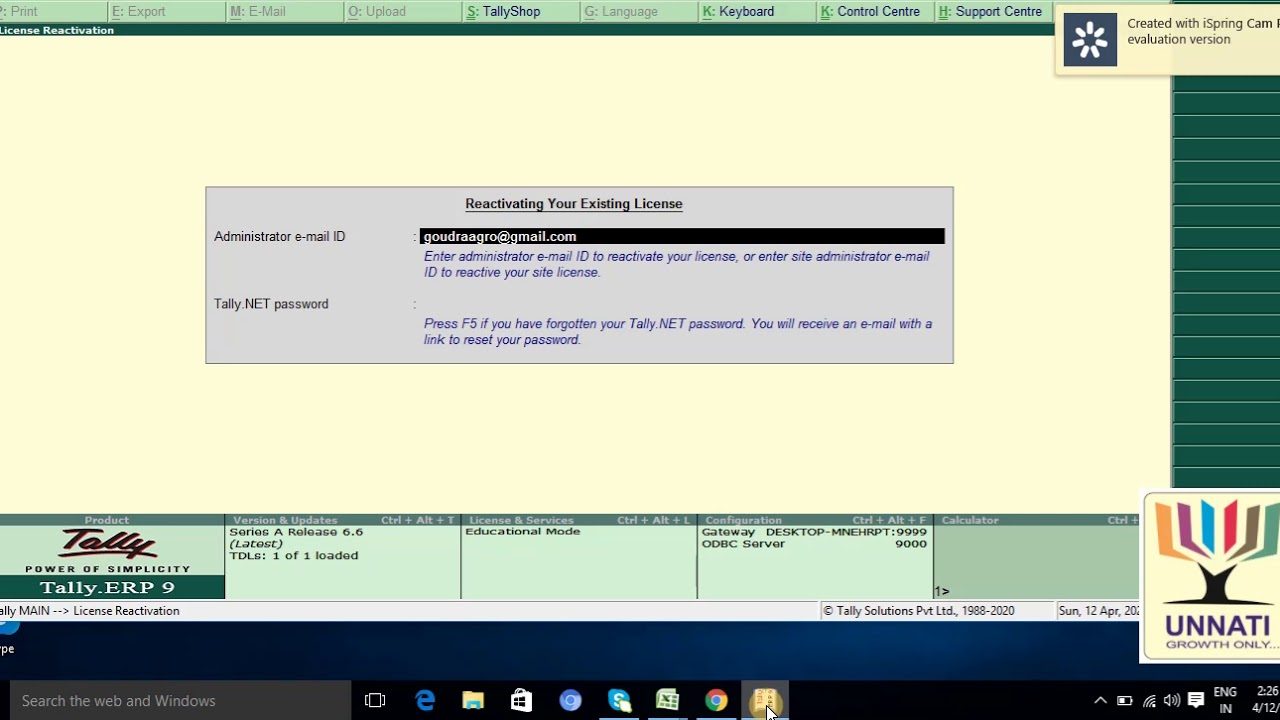1280x720 pixels.
Task: Open Configuration panel header
Action: tap(815, 520)
